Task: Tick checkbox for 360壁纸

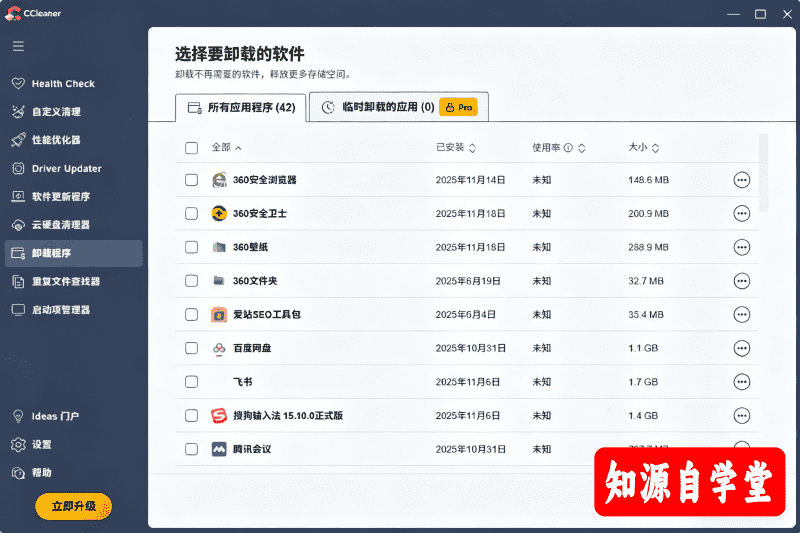Action: [191, 247]
